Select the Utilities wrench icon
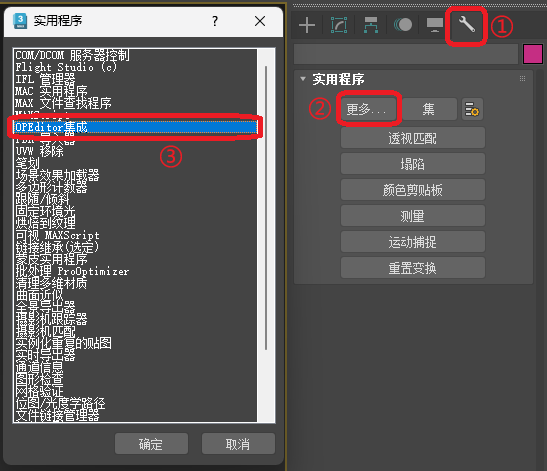Screen dimensions: 547x471 point(467,25)
